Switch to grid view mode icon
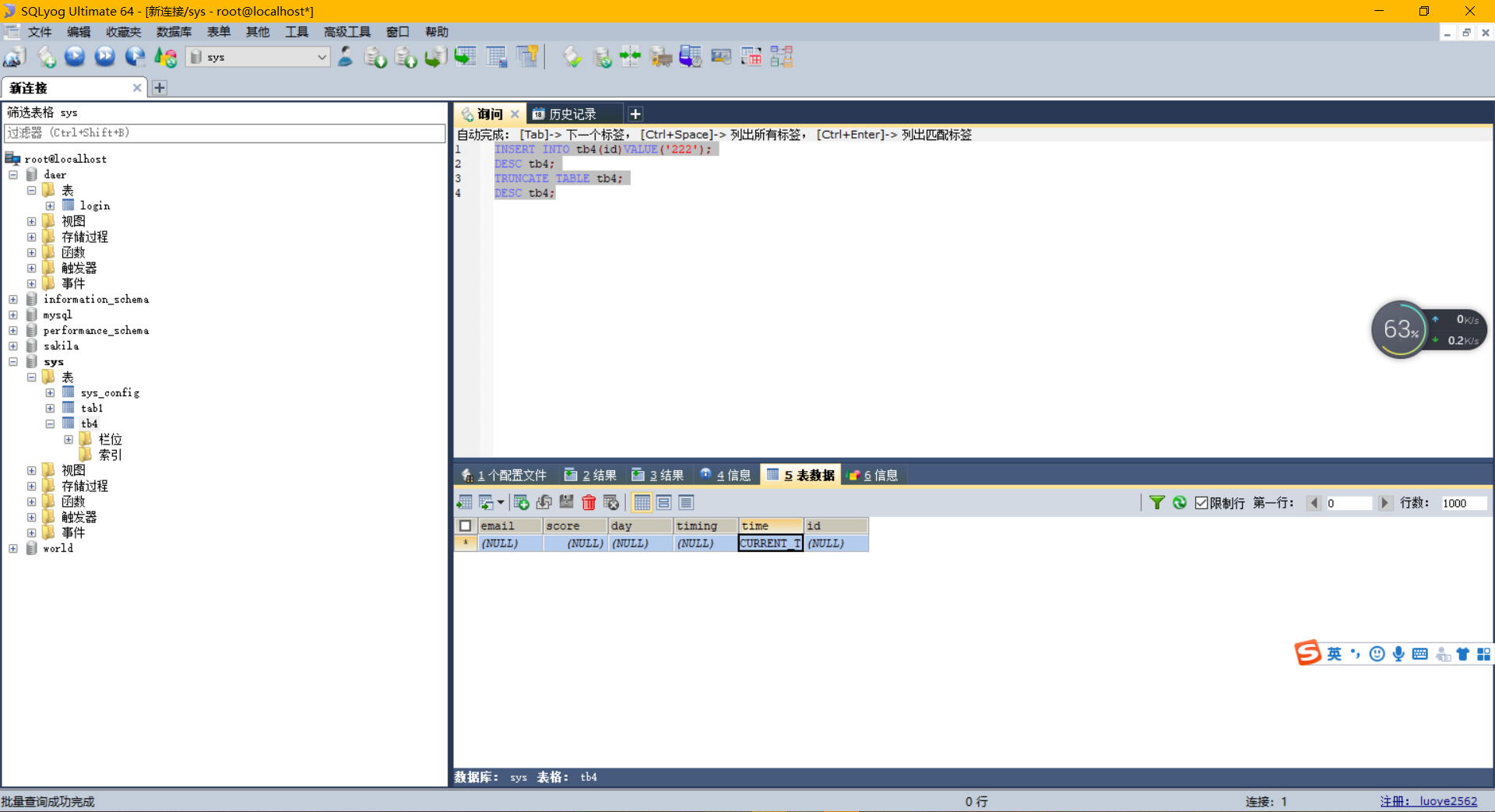 (642, 503)
